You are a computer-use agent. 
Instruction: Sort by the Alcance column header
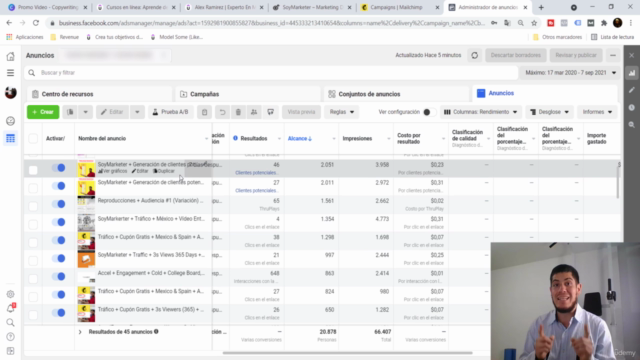[300, 139]
